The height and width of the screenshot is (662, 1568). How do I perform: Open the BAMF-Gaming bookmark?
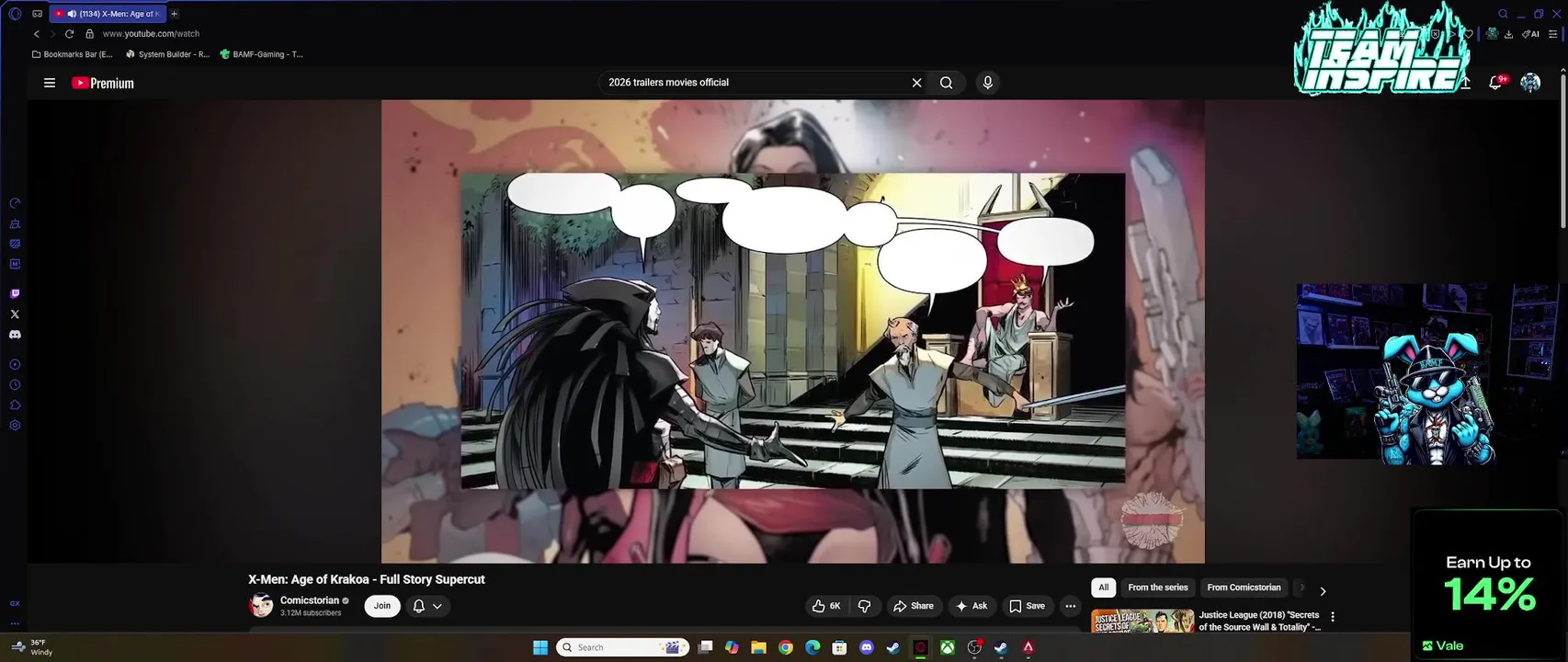tap(261, 54)
